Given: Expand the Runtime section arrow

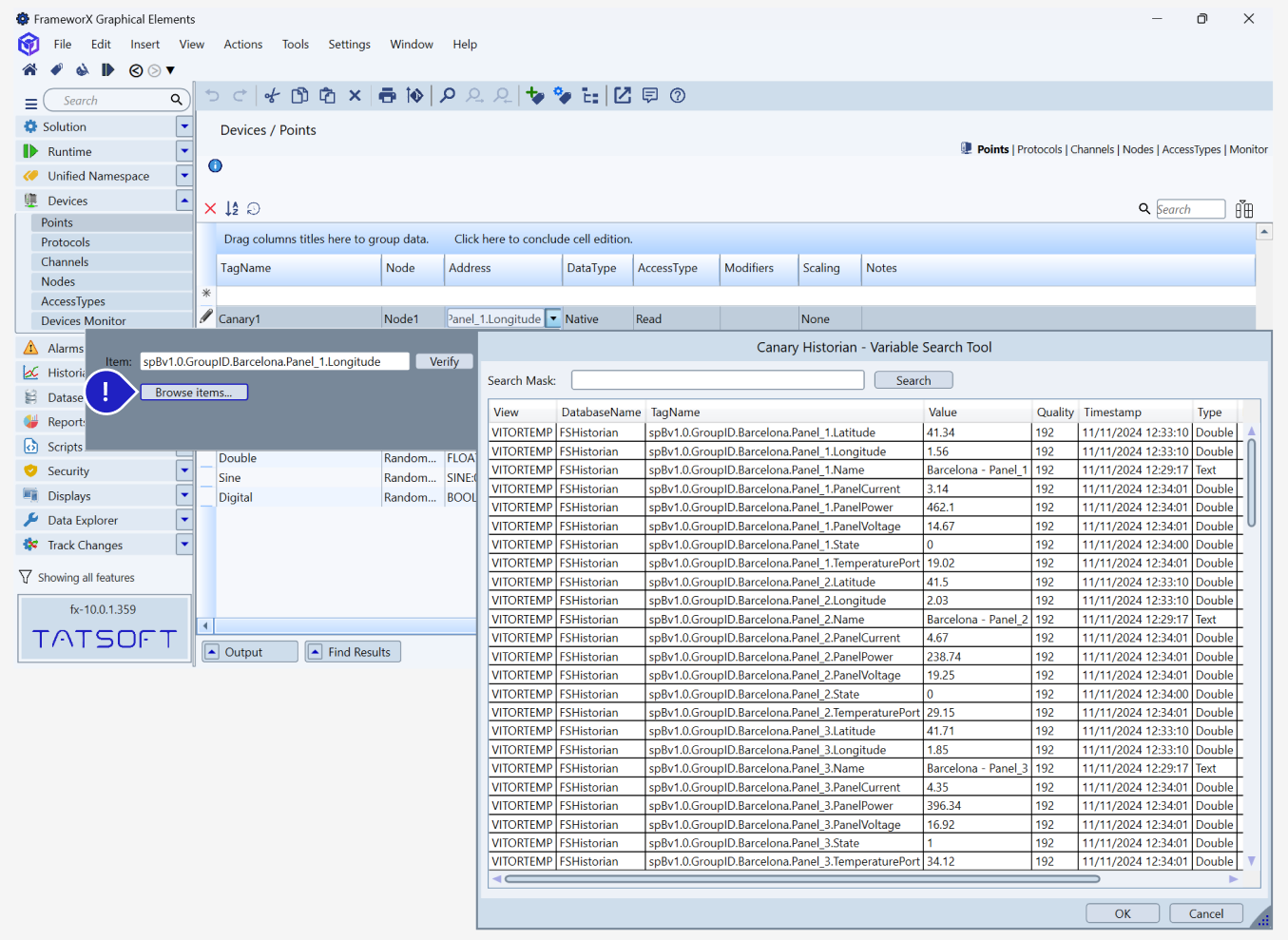Looking at the screenshot, I should pyautogui.click(x=184, y=151).
